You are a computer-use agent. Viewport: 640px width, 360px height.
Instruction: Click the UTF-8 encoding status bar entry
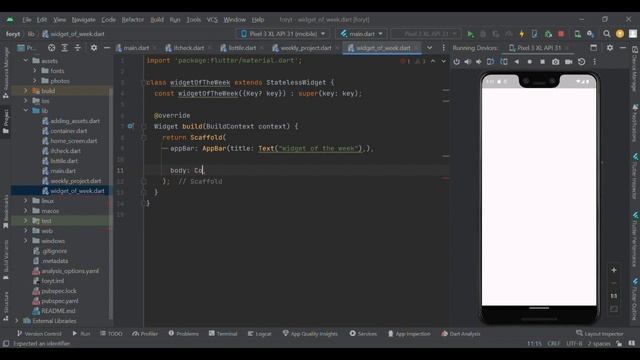(x=574, y=344)
